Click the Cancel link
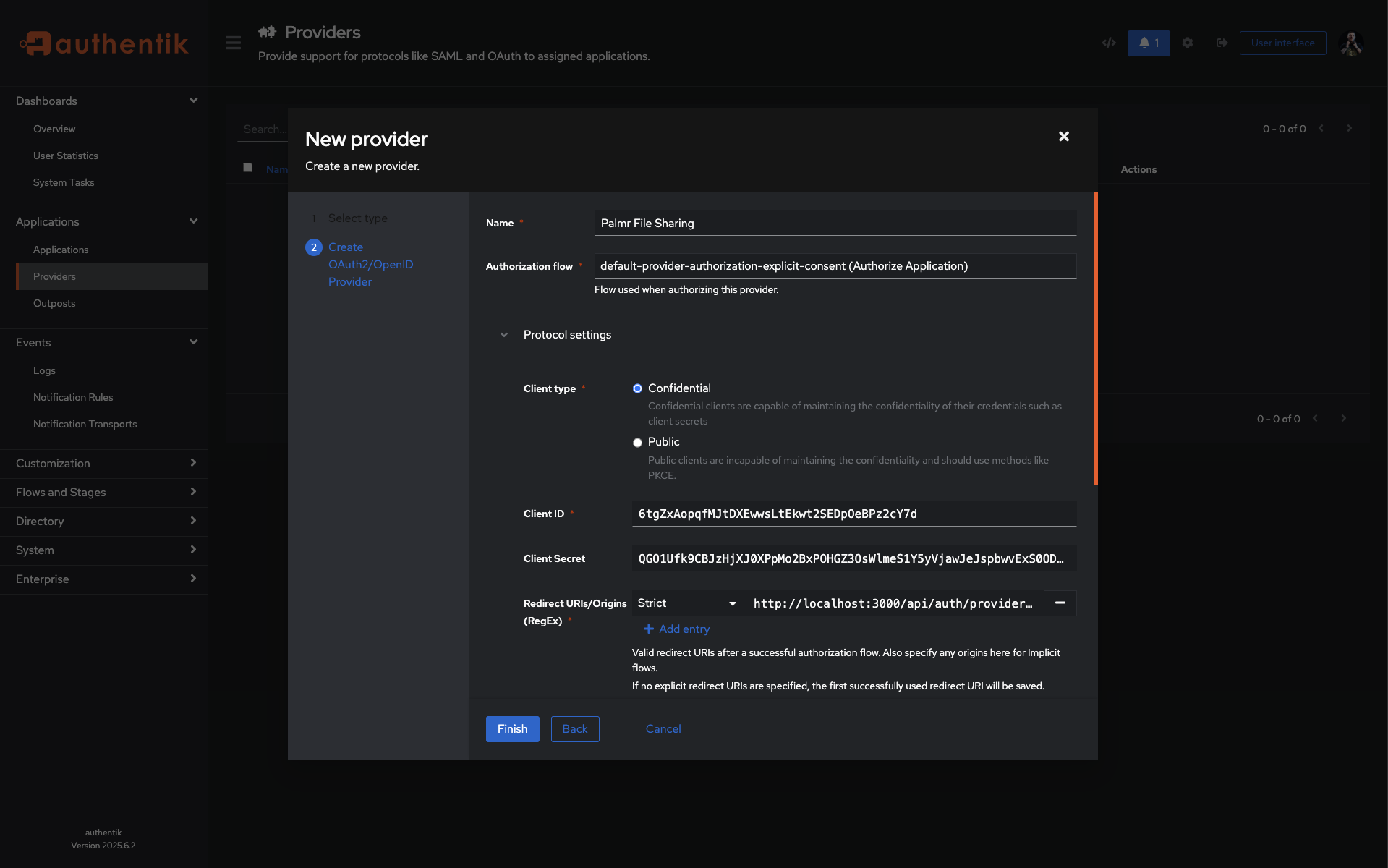This screenshot has height=868, width=1388. coord(663,728)
